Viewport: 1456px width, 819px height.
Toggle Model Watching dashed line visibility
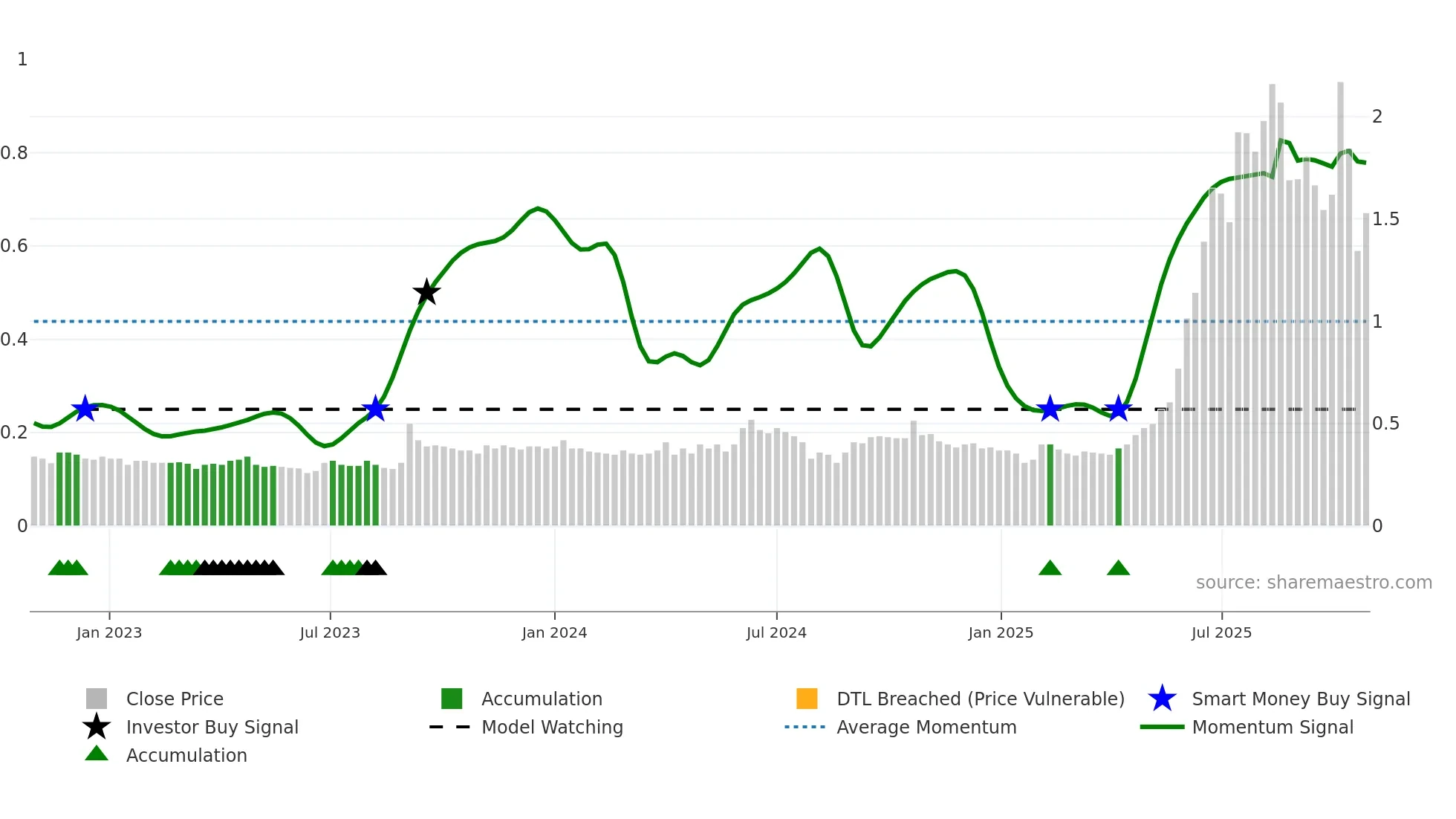(552, 727)
